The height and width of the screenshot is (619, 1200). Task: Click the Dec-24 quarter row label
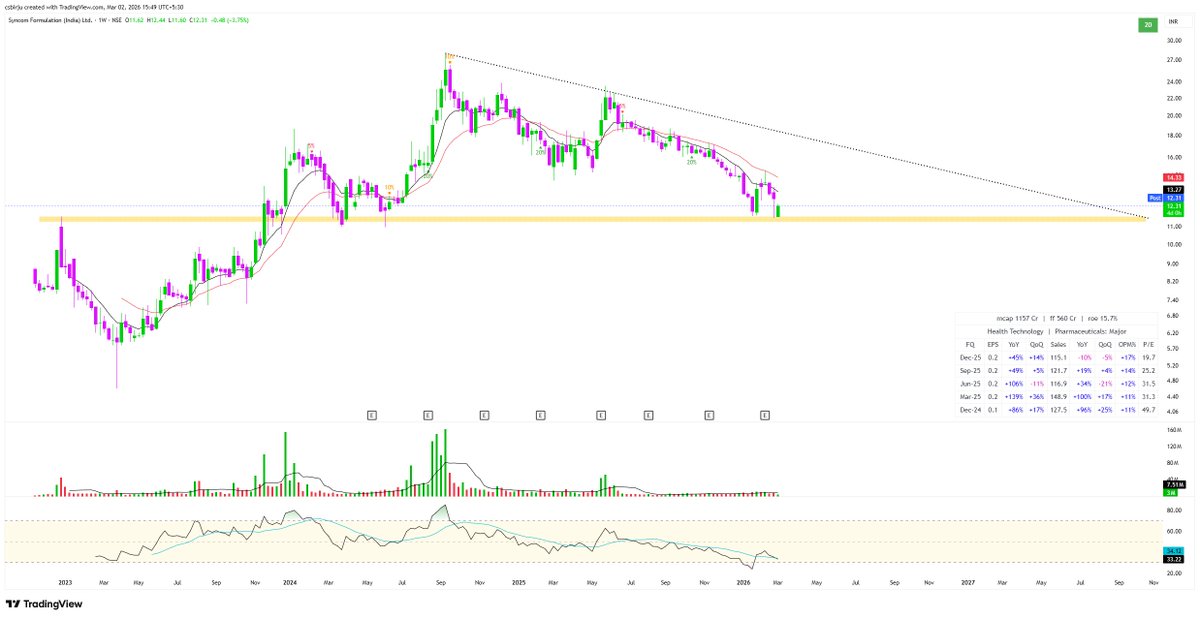tap(970, 410)
